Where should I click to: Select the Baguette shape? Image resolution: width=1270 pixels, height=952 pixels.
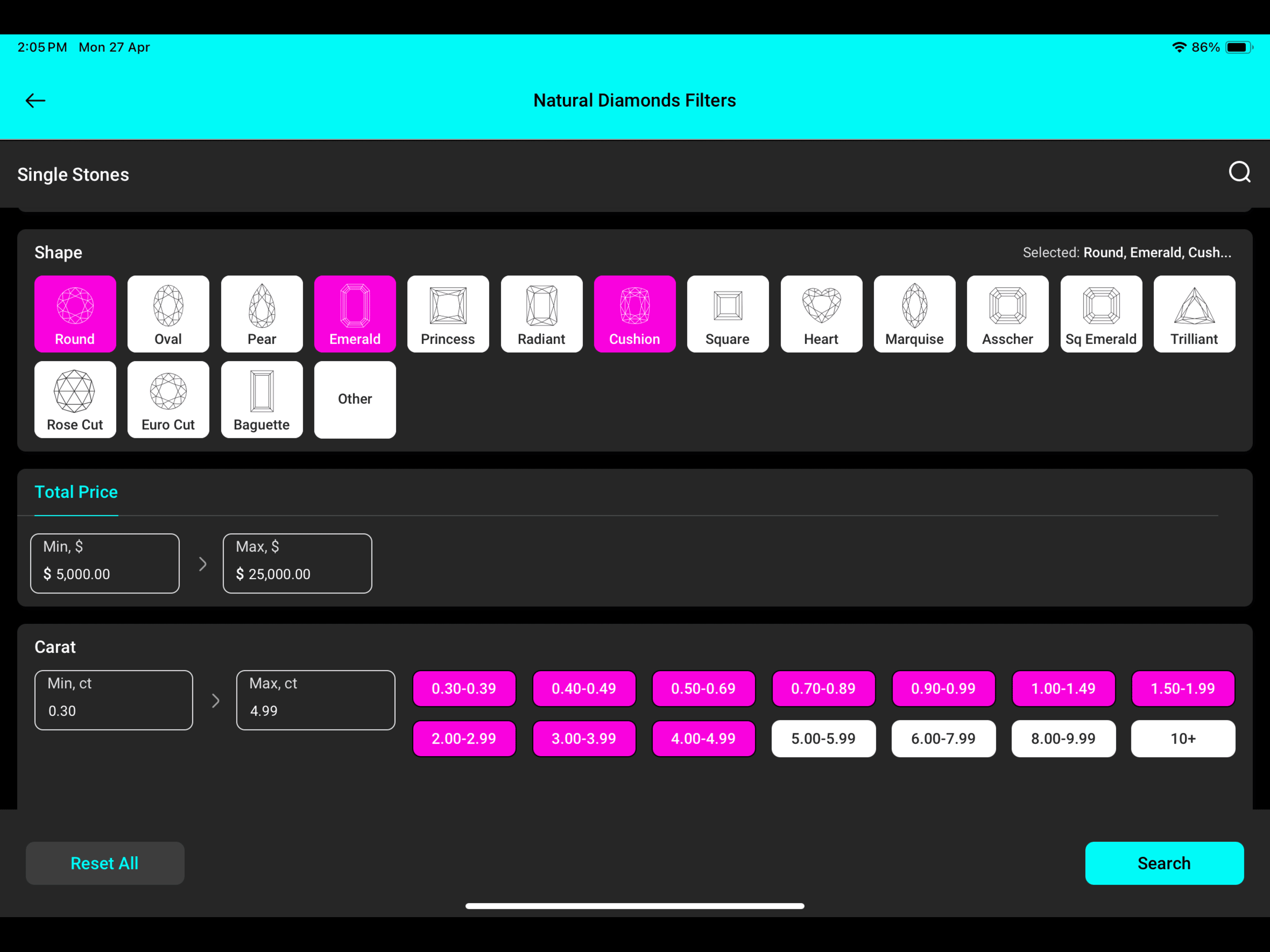click(x=262, y=399)
